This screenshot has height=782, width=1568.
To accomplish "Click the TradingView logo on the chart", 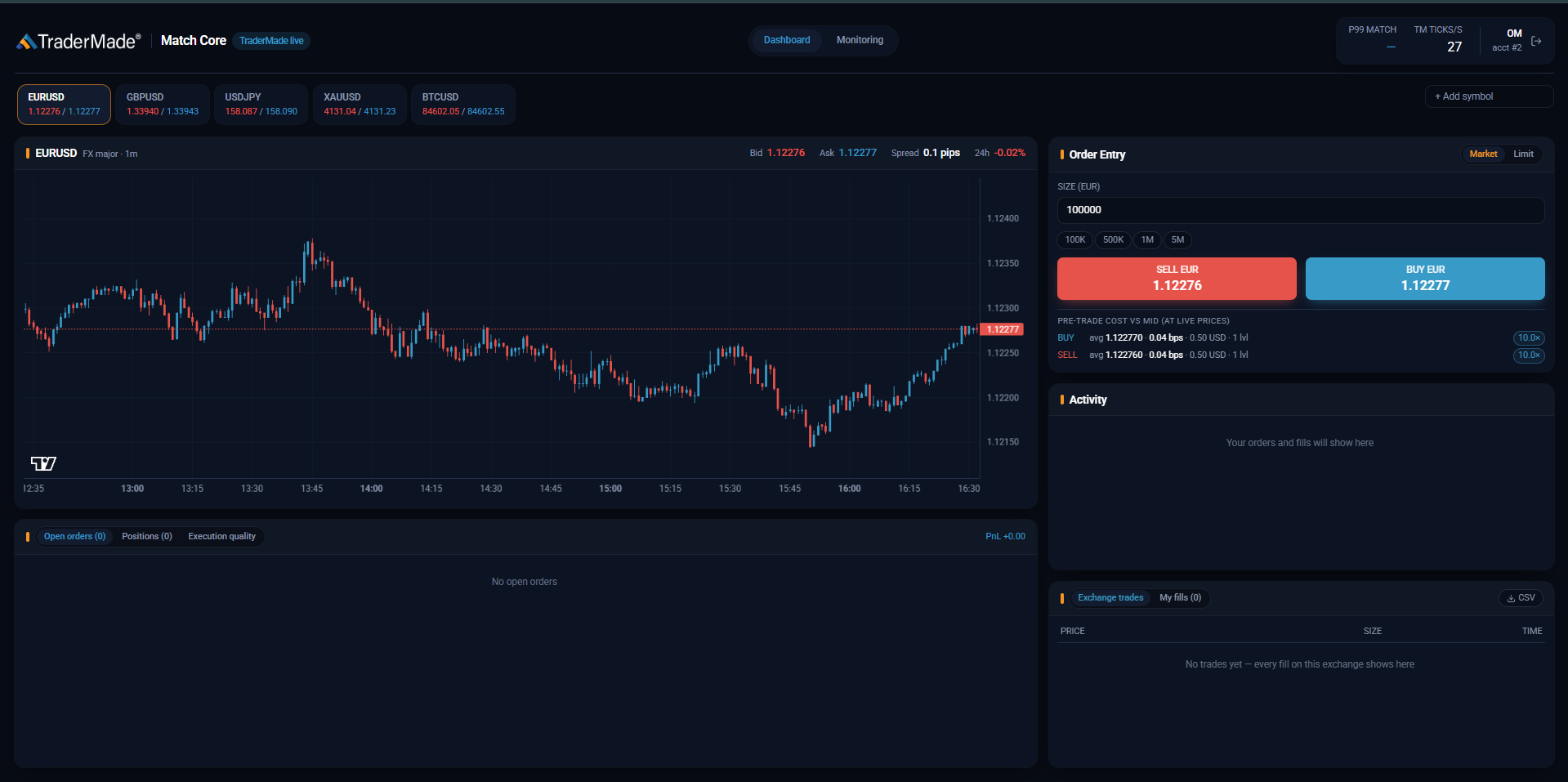I will tap(43, 463).
